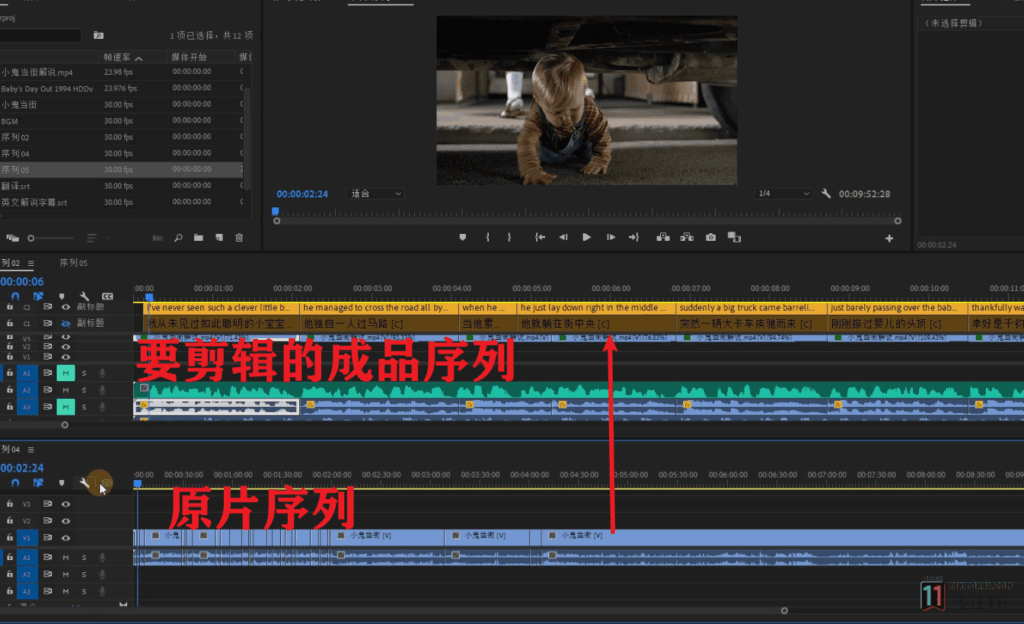Toggle visibility eye of bottom V1 track
1024x624 pixels.
[x=66, y=539]
